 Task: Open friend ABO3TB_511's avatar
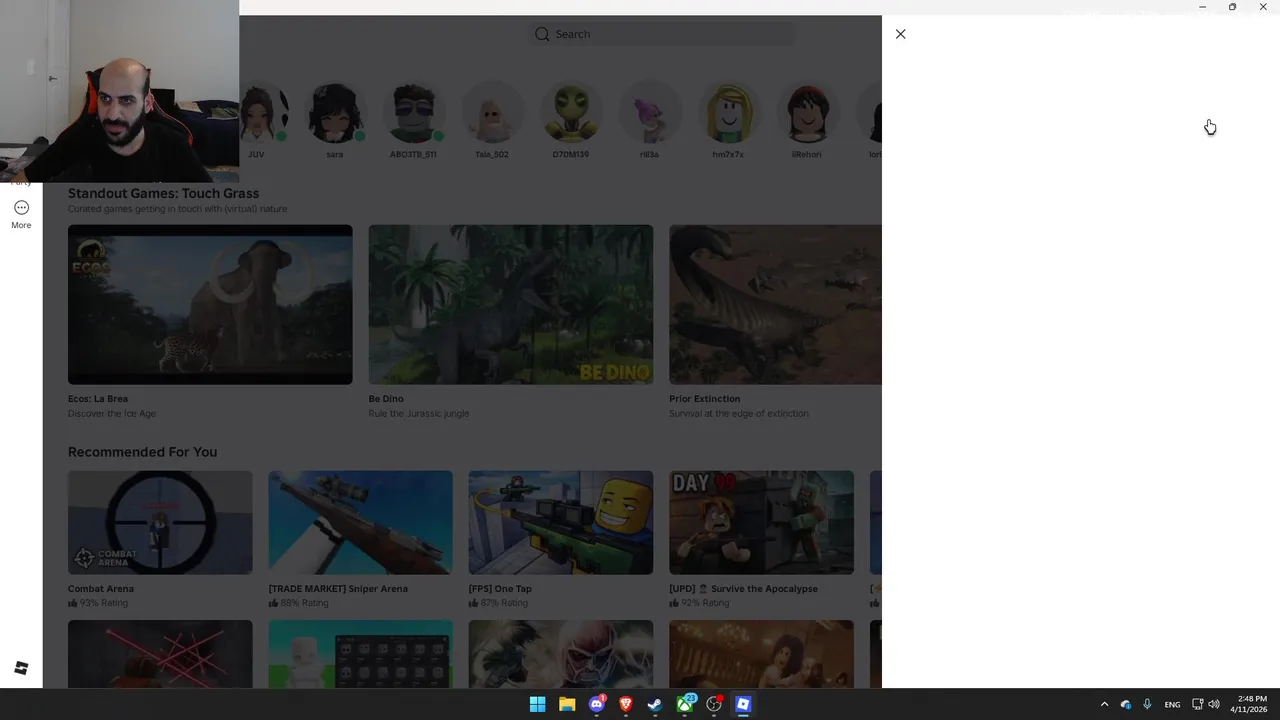tap(413, 112)
